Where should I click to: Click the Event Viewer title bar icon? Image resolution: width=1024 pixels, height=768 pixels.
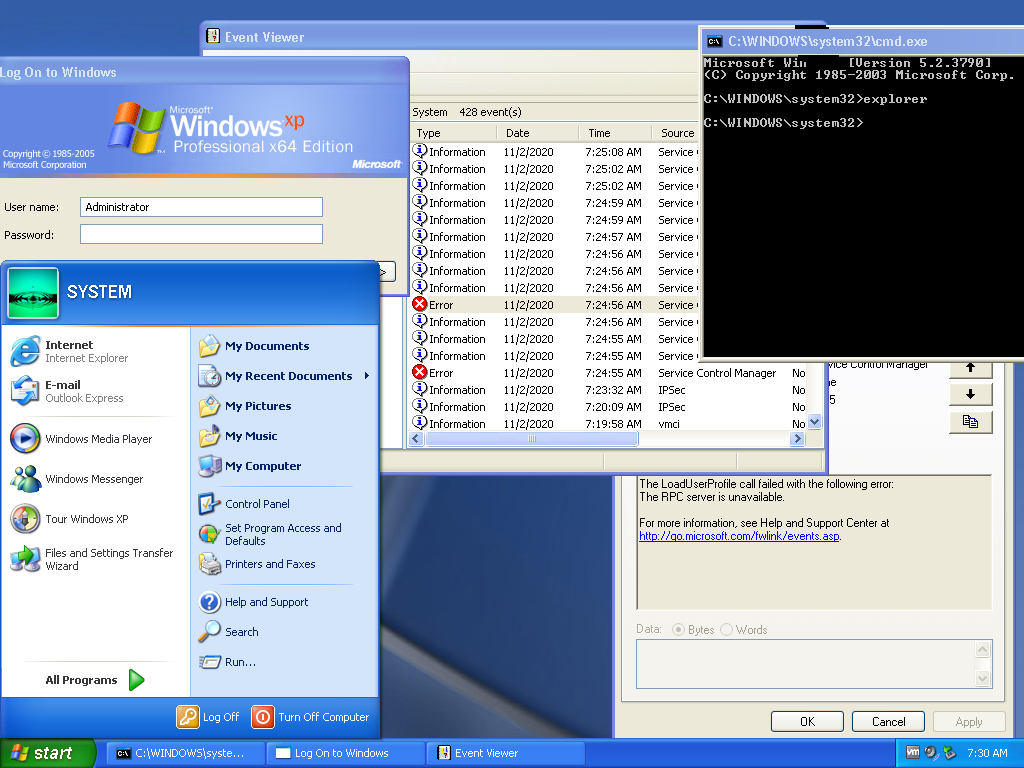coord(213,37)
